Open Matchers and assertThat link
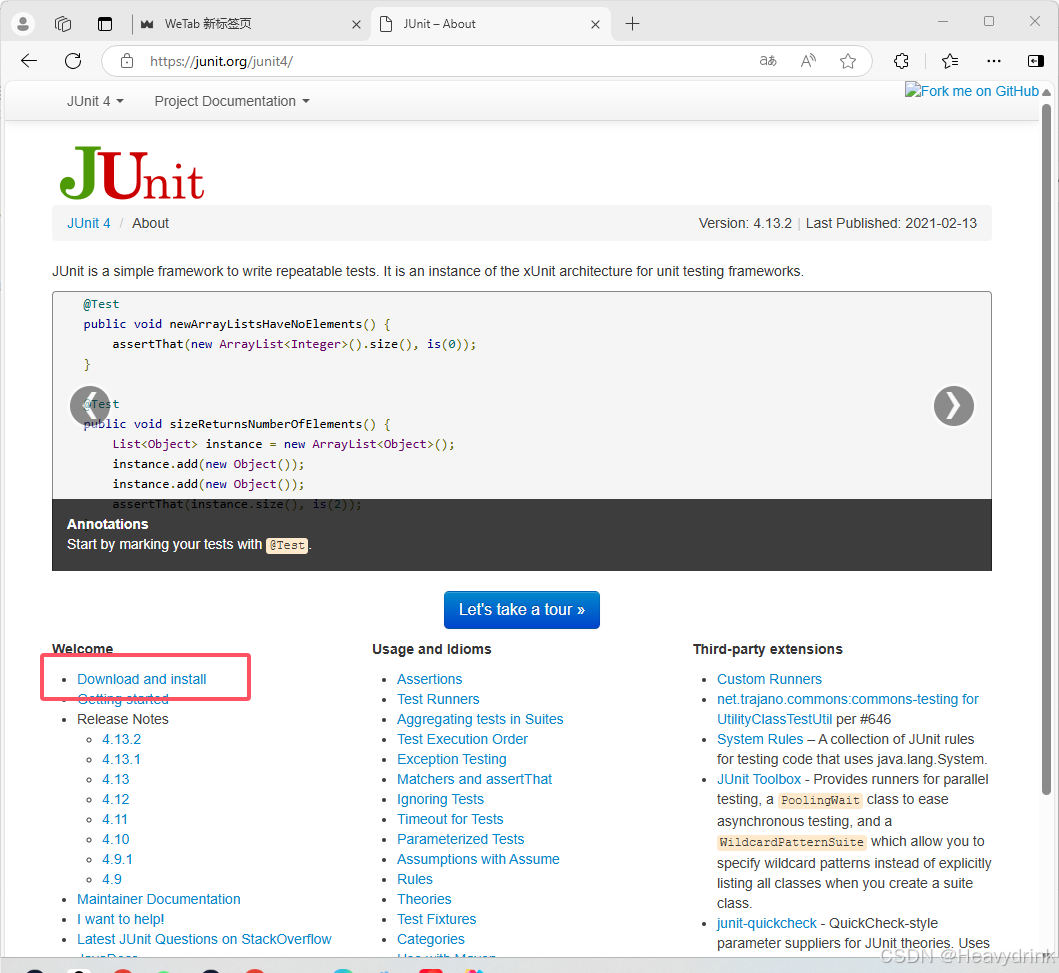The width and height of the screenshot is (1059, 973). coord(475,779)
